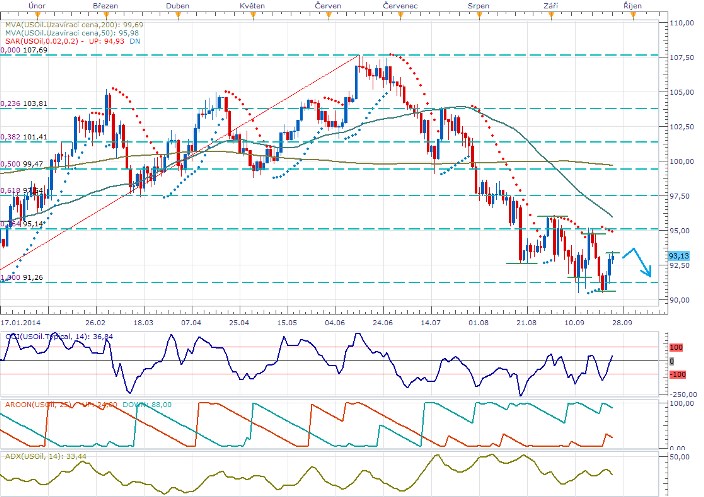
Task: Click the 0,500 99,47 Fibonacci label
Action: coord(23,163)
